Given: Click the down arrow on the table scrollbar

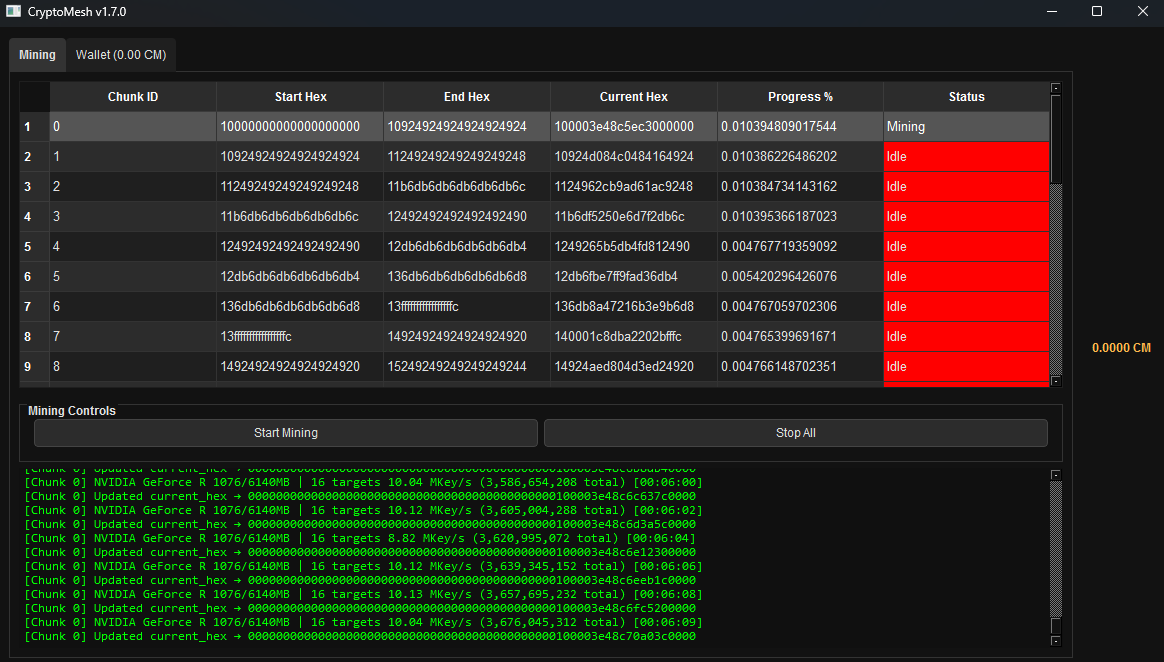Looking at the screenshot, I should pyautogui.click(x=1054, y=380).
